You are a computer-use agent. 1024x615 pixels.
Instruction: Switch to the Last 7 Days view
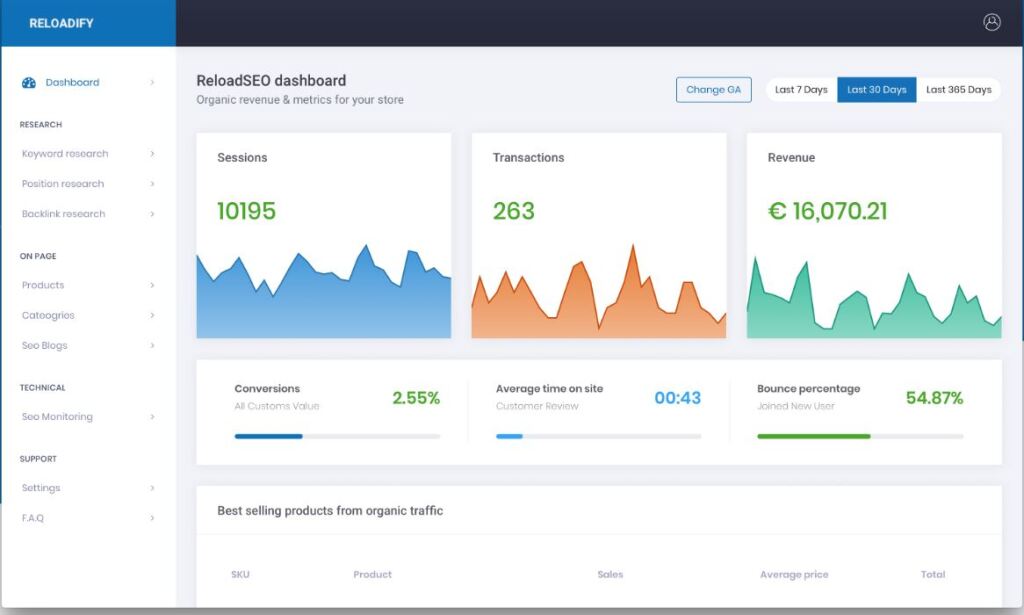(x=800, y=89)
